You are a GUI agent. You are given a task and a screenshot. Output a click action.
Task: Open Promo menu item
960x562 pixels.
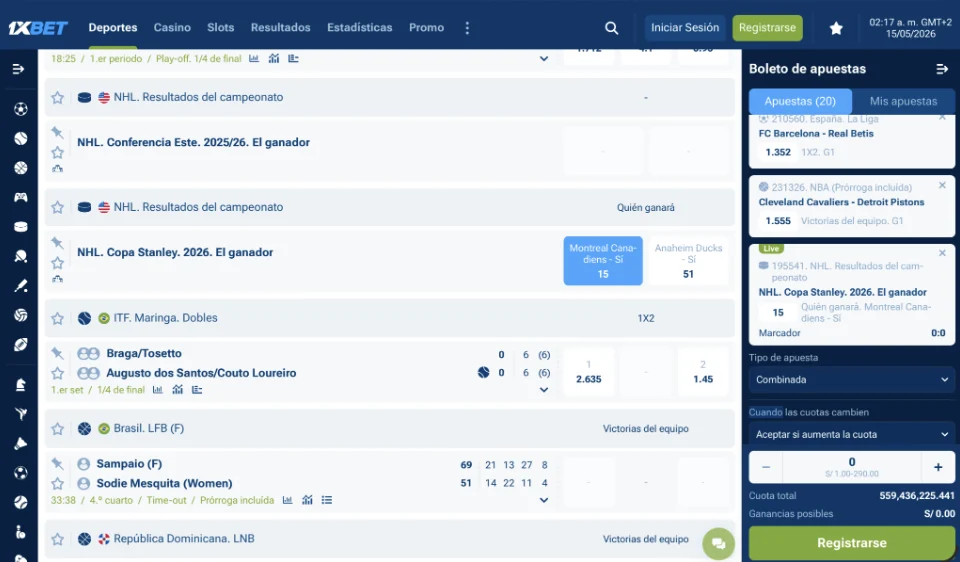click(426, 28)
